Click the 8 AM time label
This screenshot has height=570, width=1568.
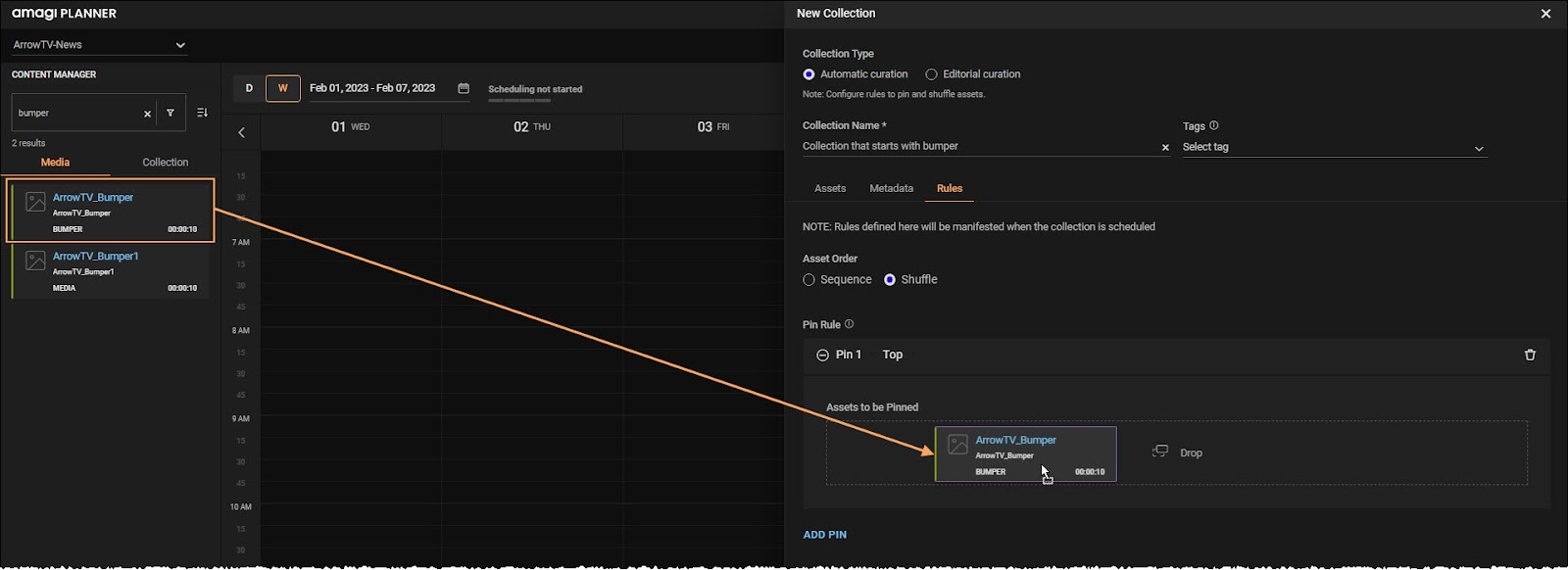240,330
